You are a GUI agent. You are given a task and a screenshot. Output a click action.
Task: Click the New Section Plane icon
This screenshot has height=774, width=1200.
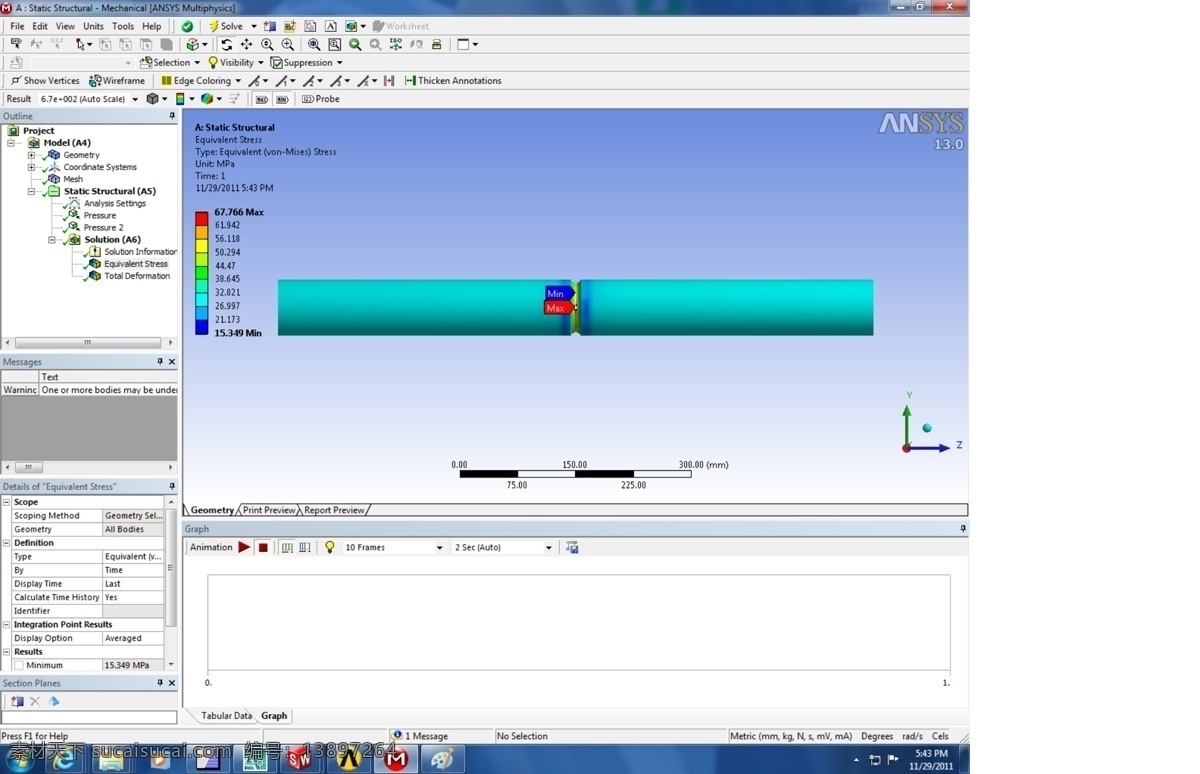(x=17, y=701)
